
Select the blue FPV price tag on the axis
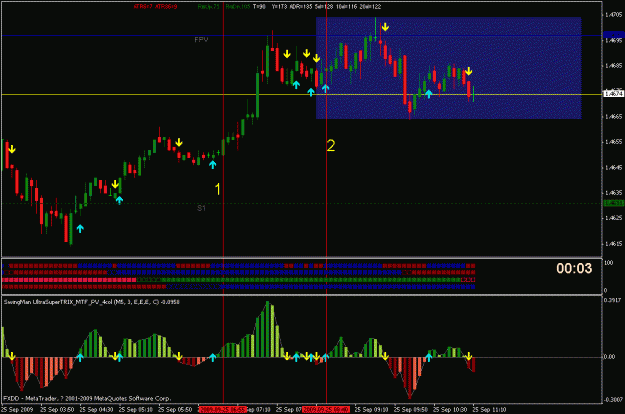coord(613,35)
